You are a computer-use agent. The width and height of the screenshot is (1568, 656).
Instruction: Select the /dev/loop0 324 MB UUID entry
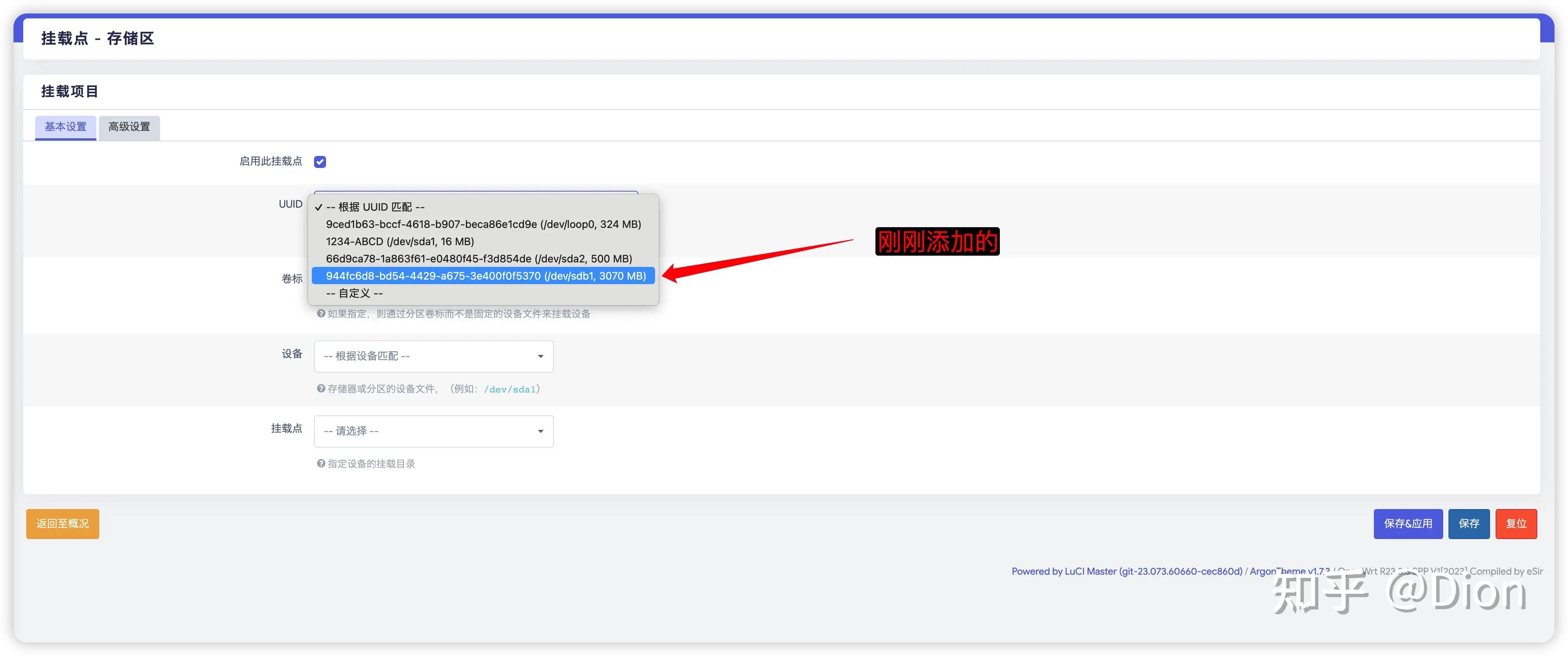483,224
